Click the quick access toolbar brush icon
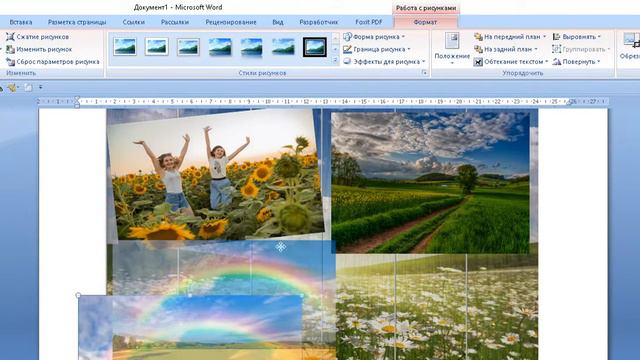Viewport: 640px width, 360px height. pyautogui.click(x=12, y=87)
